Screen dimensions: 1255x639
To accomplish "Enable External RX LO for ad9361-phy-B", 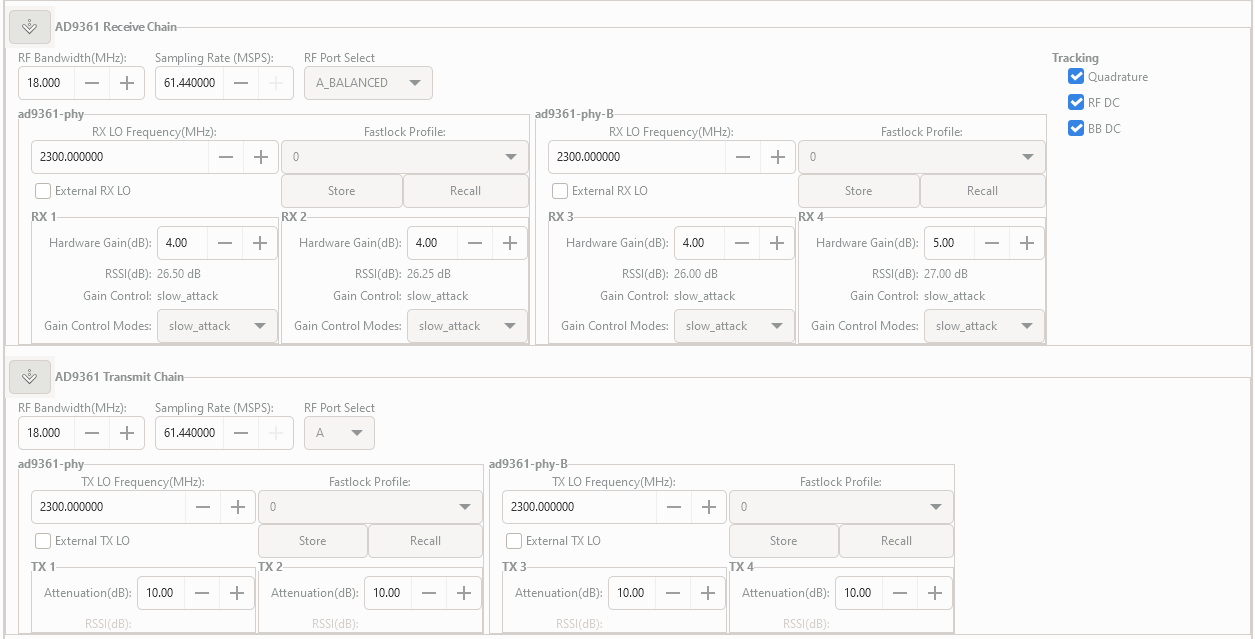I will pyautogui.click(x=560, y=191).
